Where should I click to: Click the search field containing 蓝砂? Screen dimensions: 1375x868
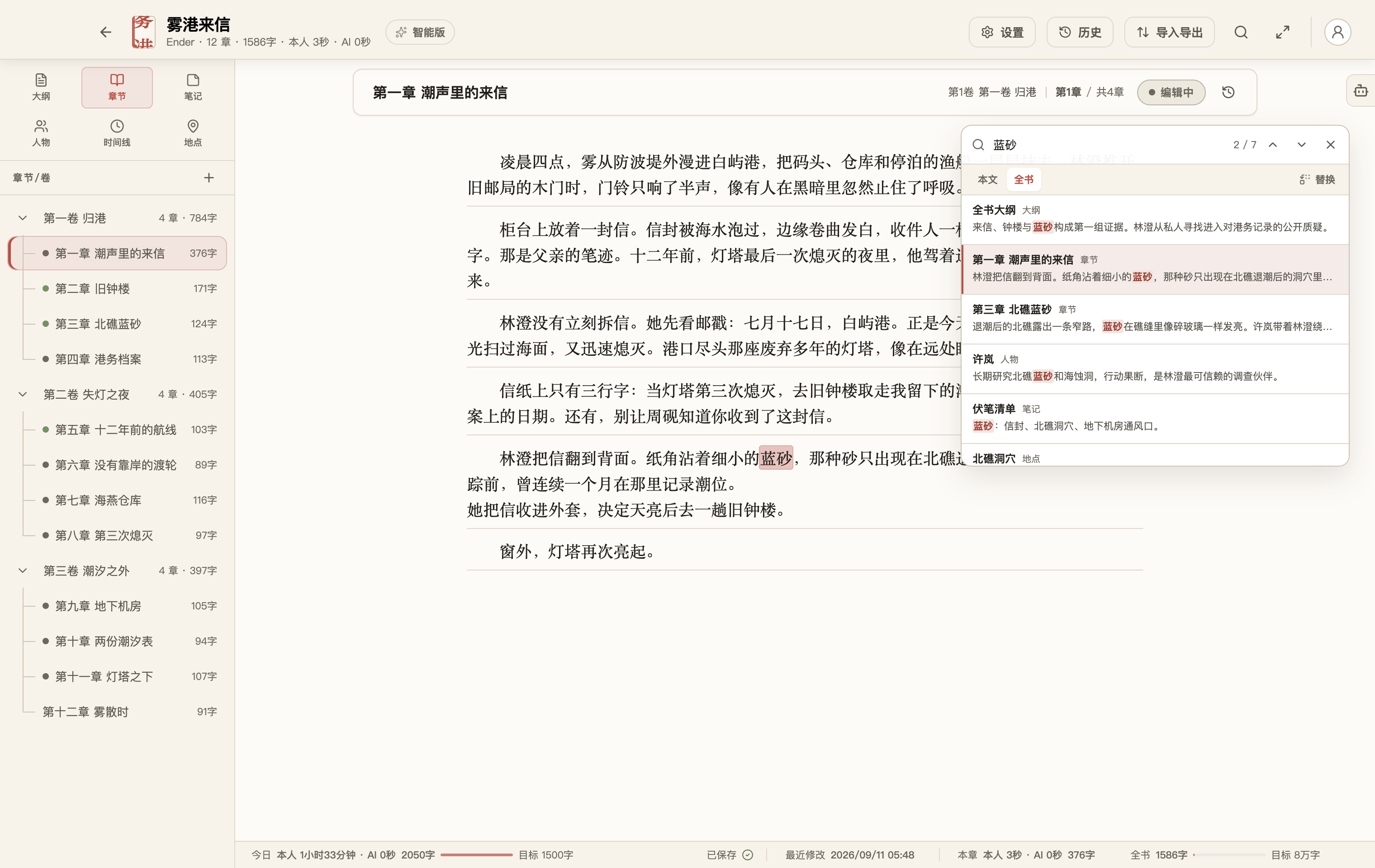pos(1108,144)
